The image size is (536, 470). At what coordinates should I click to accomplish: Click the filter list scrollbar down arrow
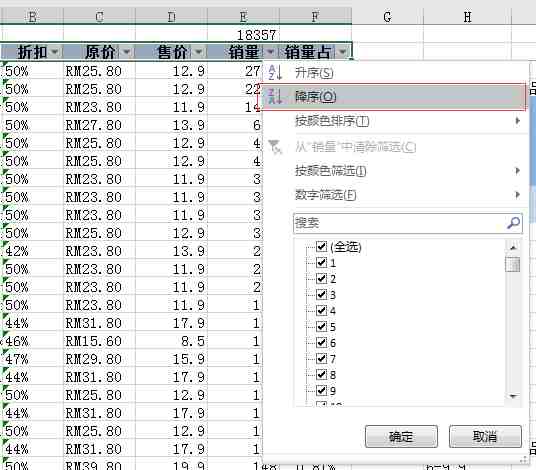(x=513, y=397)
